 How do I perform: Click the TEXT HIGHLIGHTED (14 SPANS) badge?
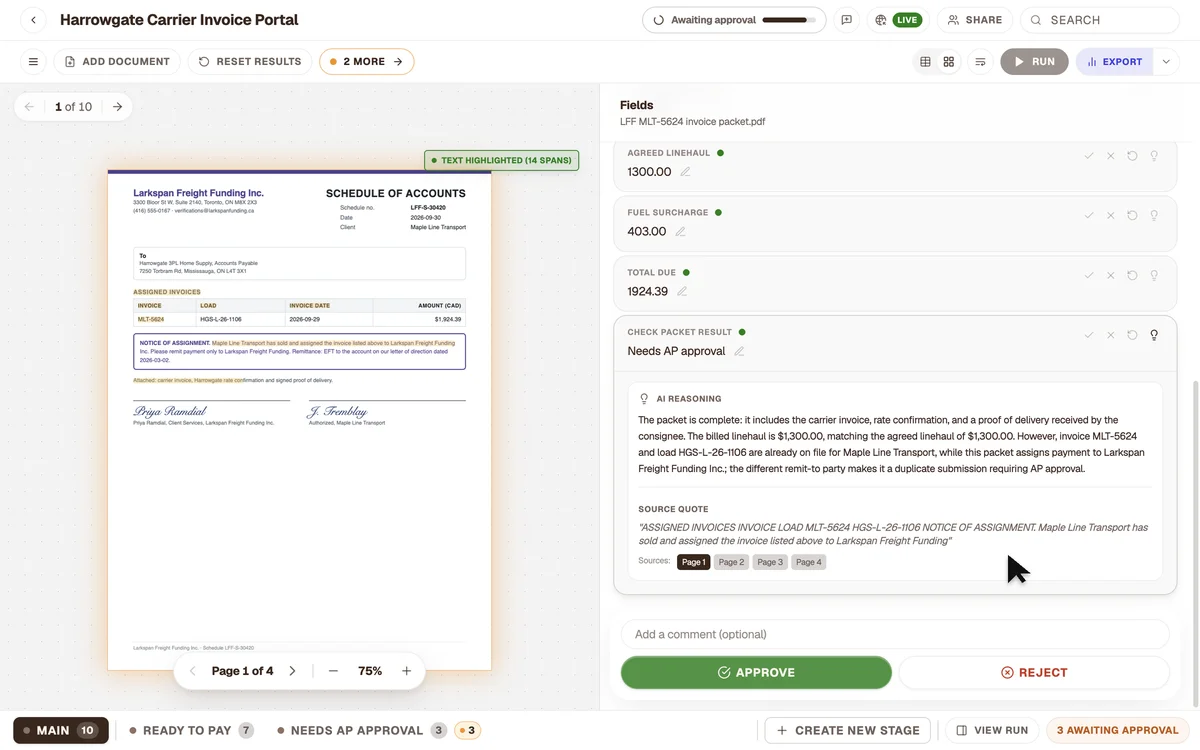(502, 160)
